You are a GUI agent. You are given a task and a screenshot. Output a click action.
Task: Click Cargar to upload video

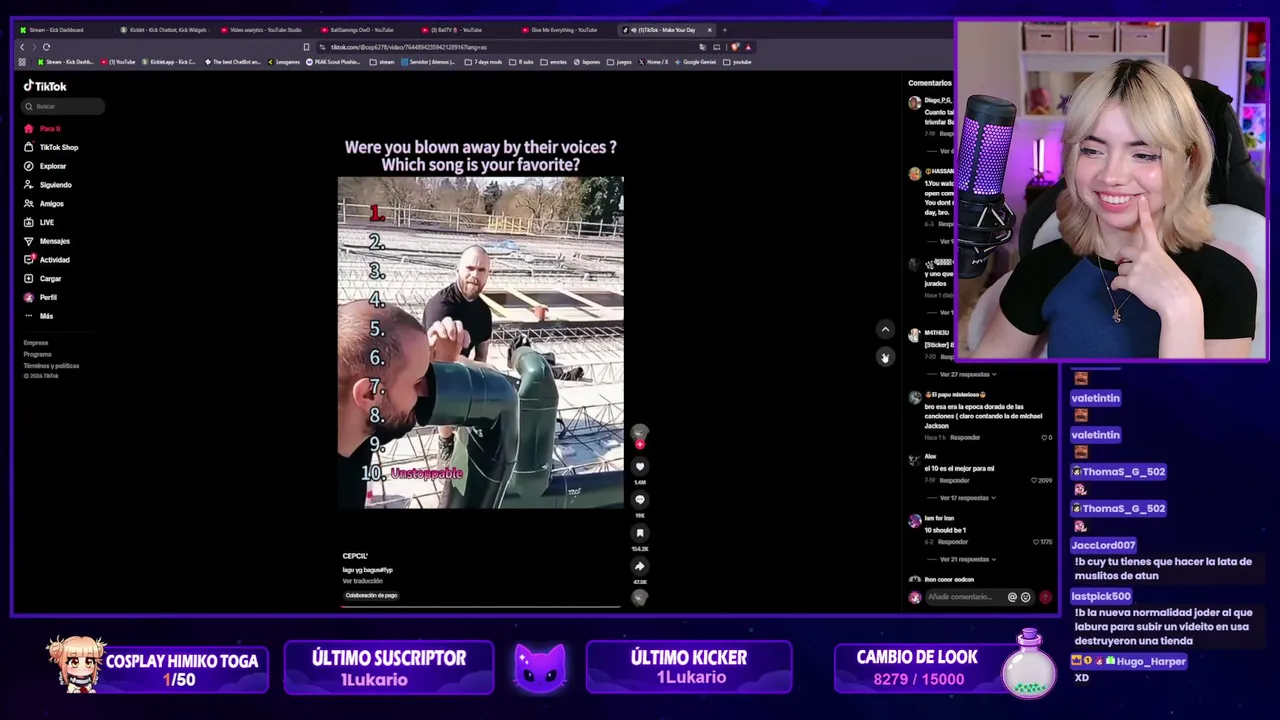(x=43, y=279)
